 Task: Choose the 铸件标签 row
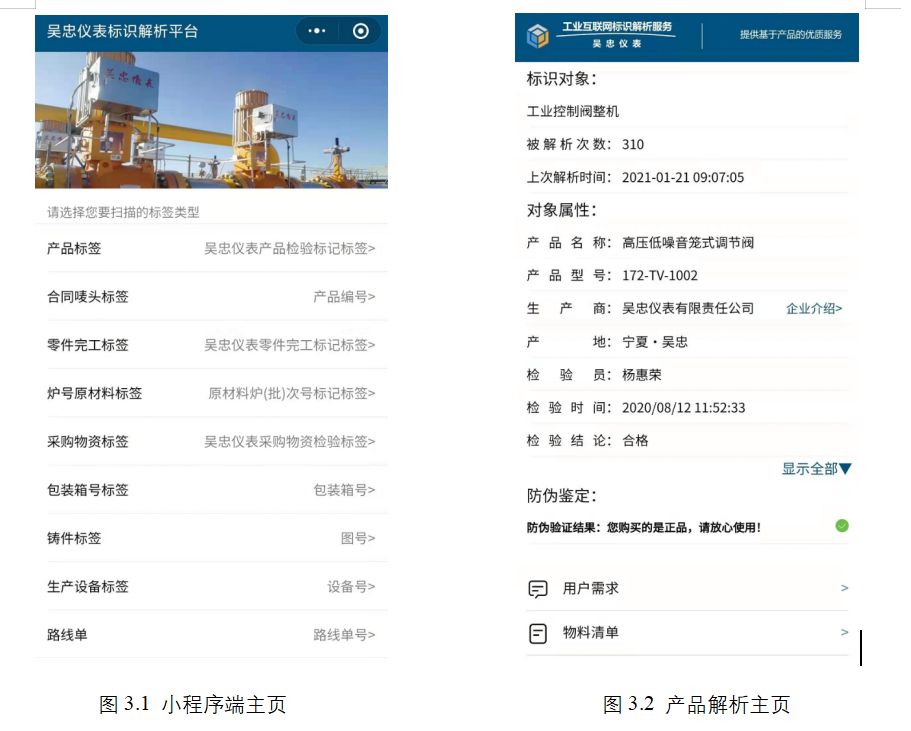coord(211,538)
